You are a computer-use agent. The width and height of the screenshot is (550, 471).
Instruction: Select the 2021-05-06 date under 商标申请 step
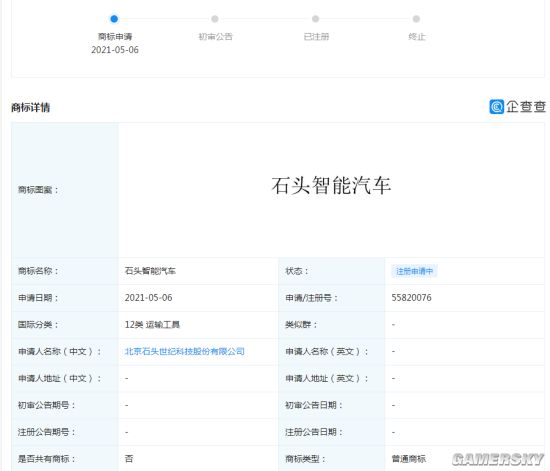[115, 50]
